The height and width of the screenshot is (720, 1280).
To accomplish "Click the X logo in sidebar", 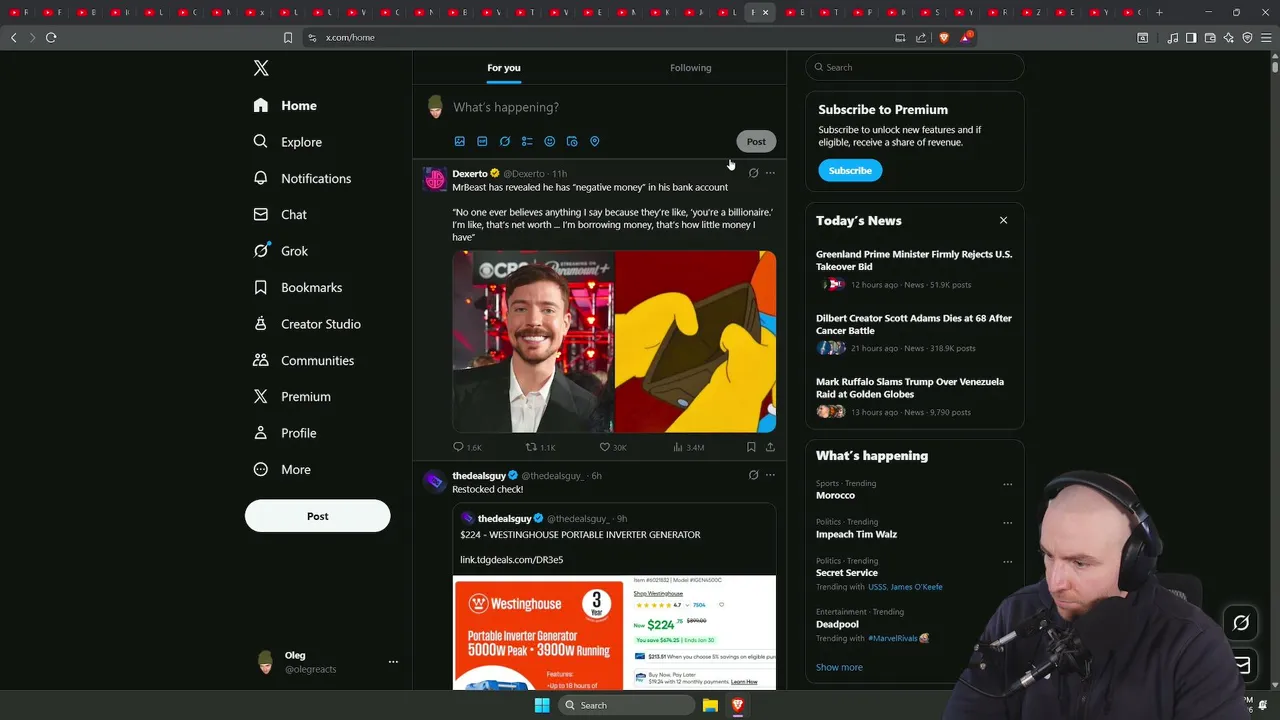I will click(261, 68).
